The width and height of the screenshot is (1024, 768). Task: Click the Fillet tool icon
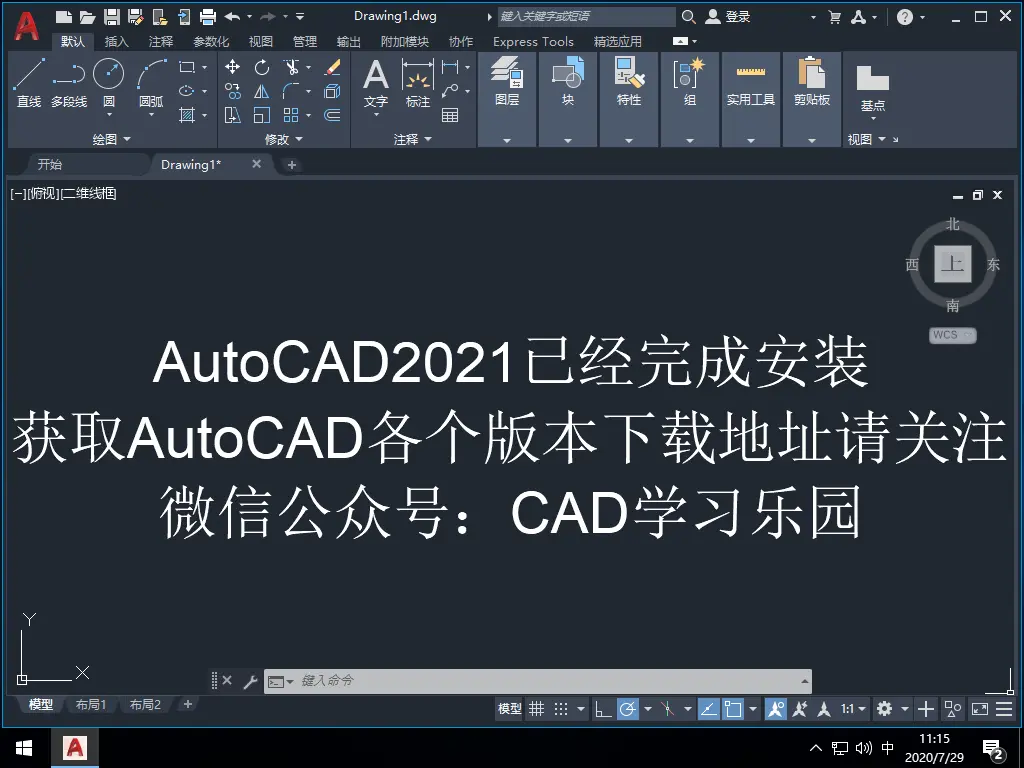pyautogui.click(x=291, y=91)
